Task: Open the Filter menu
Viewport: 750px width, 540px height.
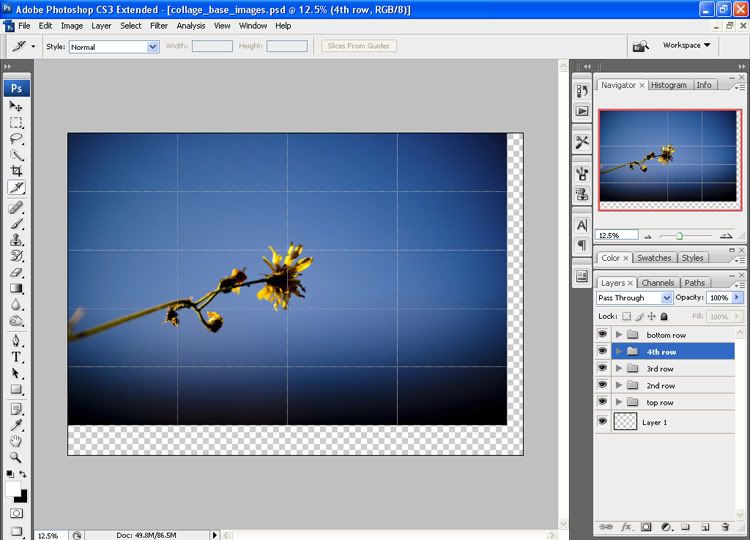Action: pyautogui.click(x=159, y=26)
